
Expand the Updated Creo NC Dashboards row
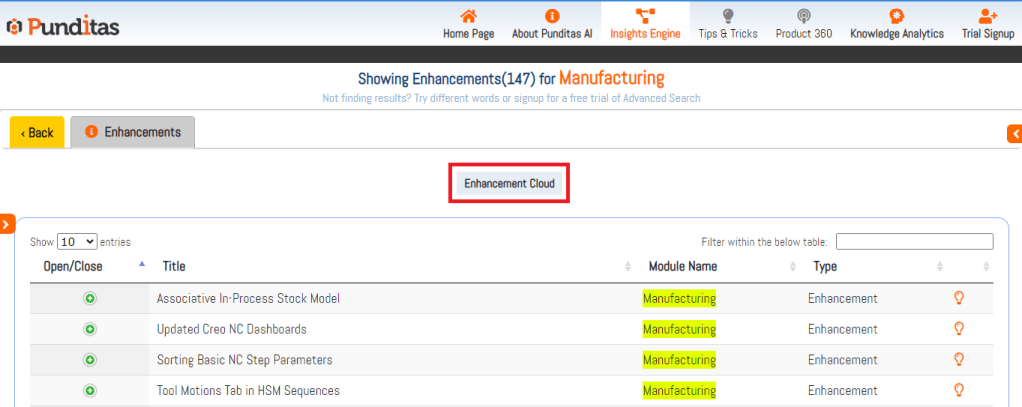click(89, 329)
